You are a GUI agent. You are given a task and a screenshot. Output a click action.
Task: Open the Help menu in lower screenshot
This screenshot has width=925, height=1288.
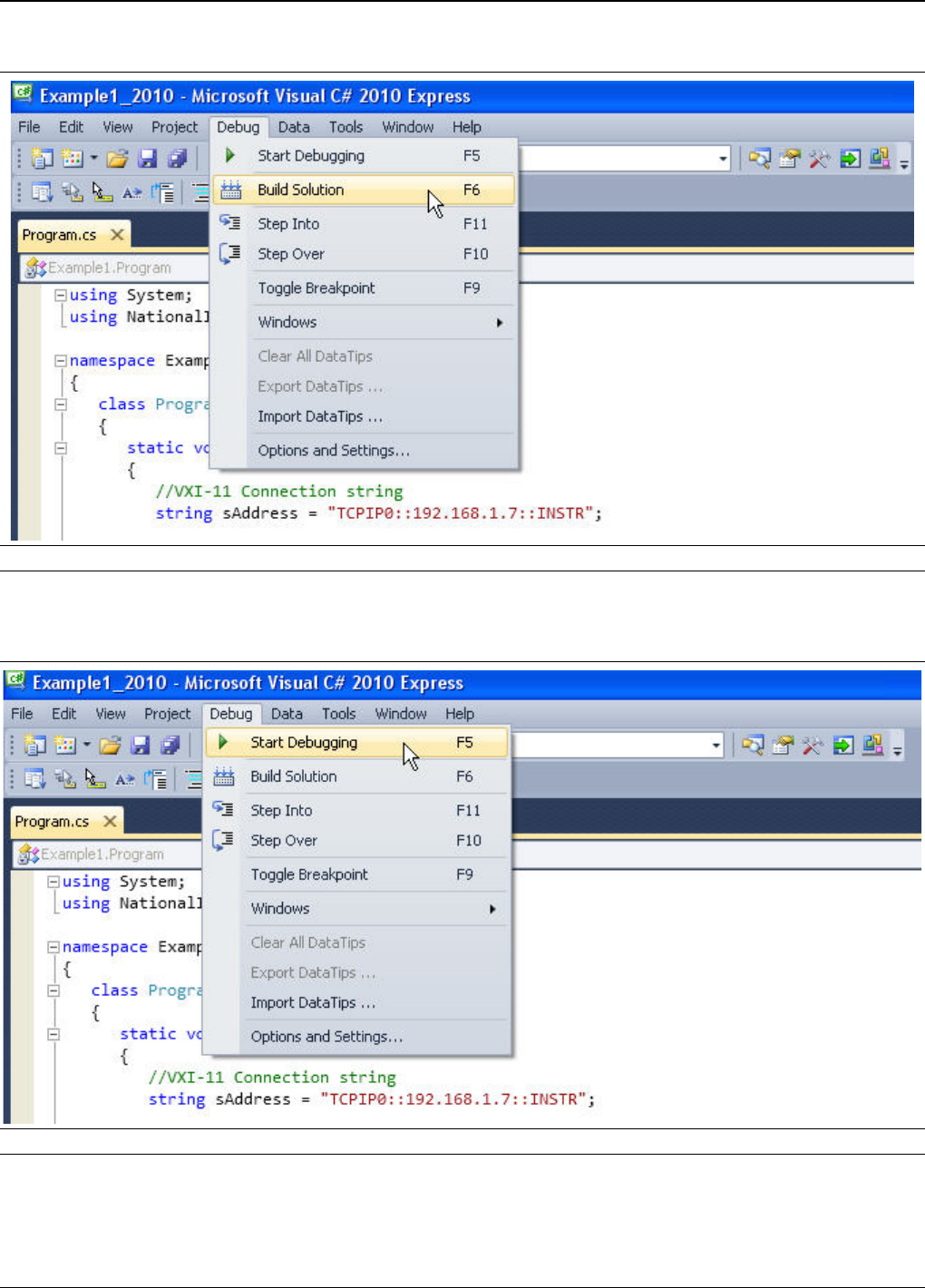tap(459, 714)
